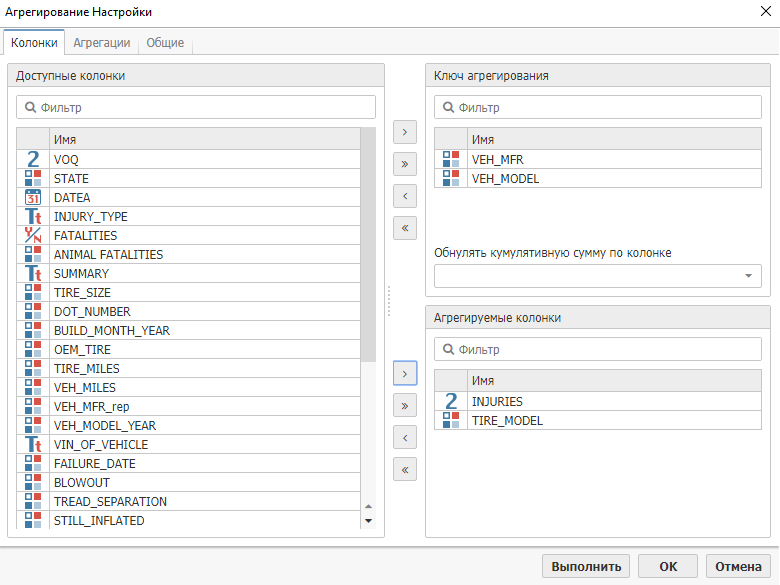
Task: Click the numeric type icon beside VOQ
Action: point(33,160)
